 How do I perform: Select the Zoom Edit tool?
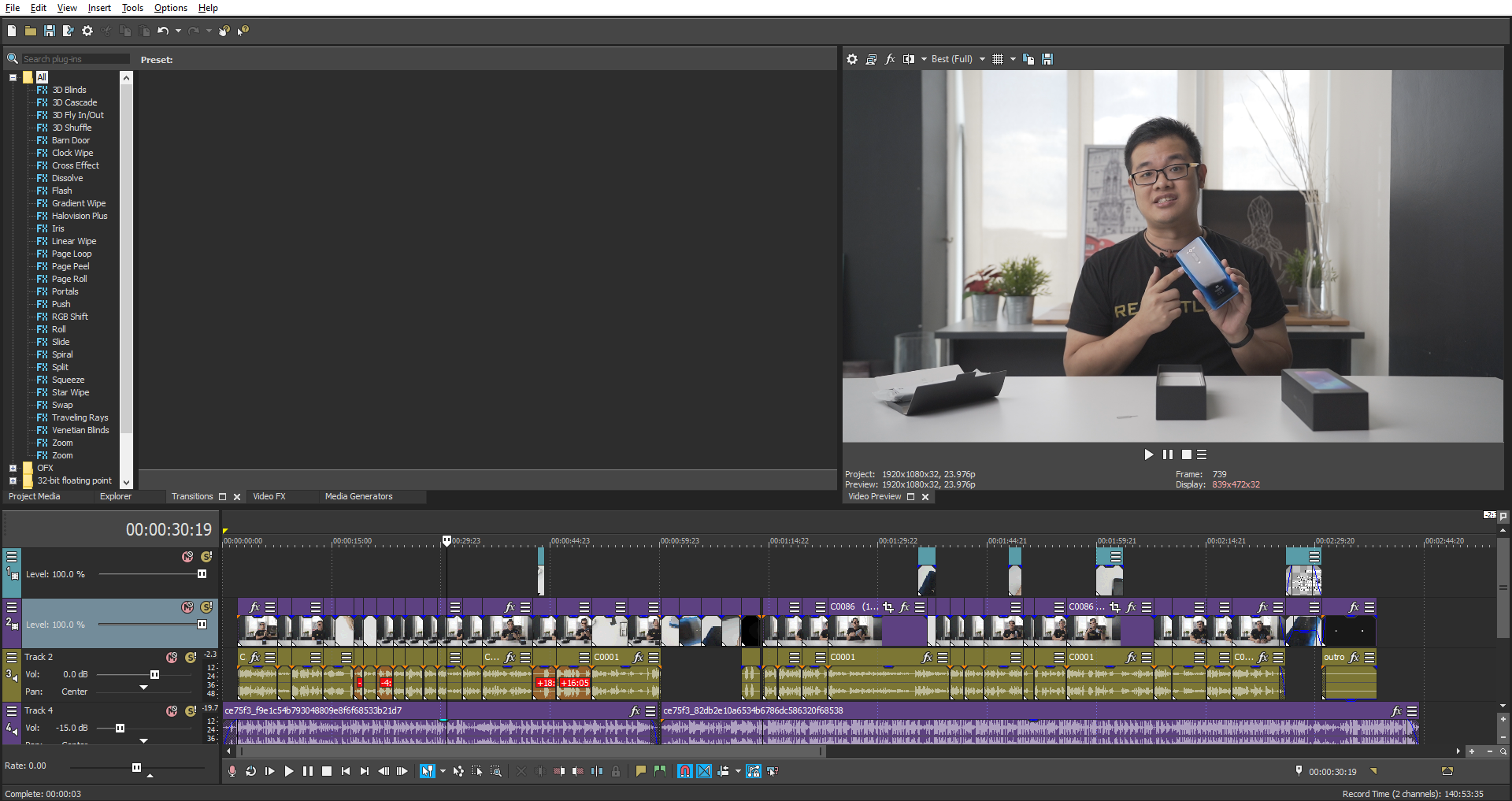[495, 771]
